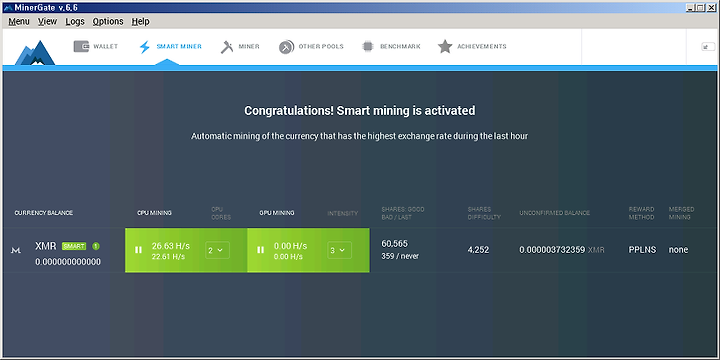Image resolution: width=720 pixels, height=360 pixels.
Task: Open the Options menu
Action: tap(108, 22)
